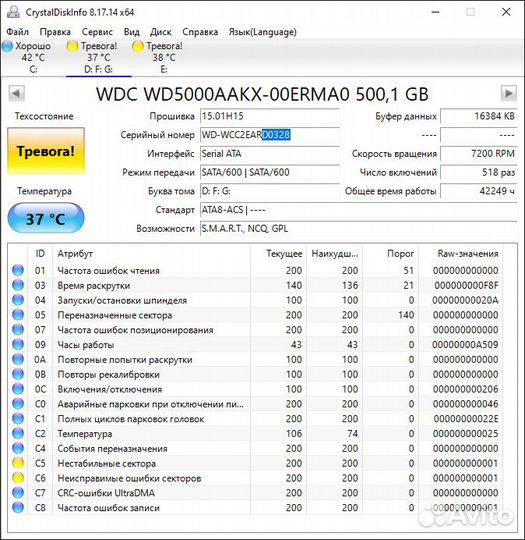Open the Файл menu

[x=18, y=32]
